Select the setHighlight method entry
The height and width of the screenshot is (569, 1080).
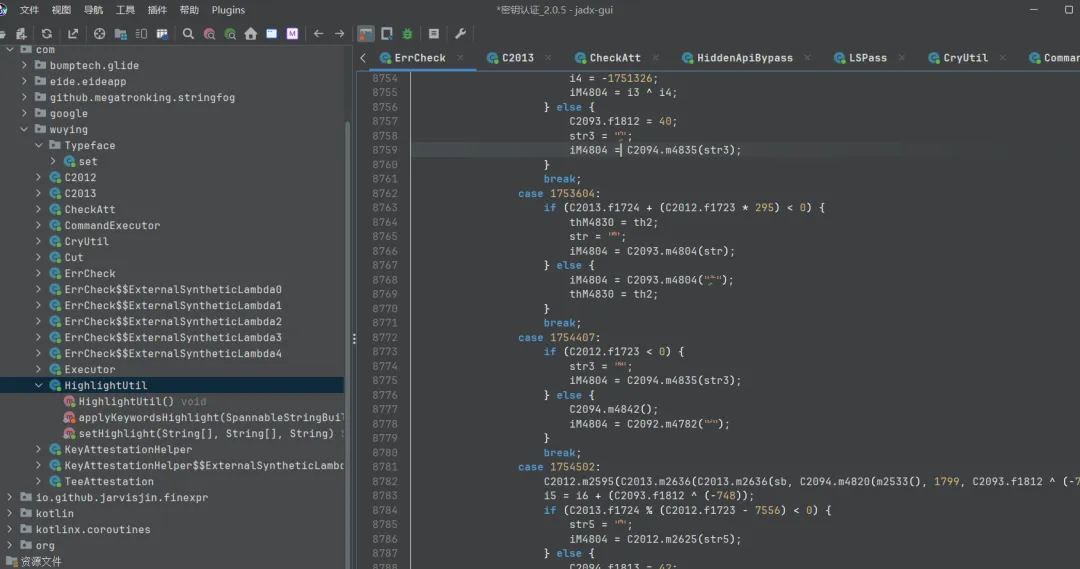(204, 434)
